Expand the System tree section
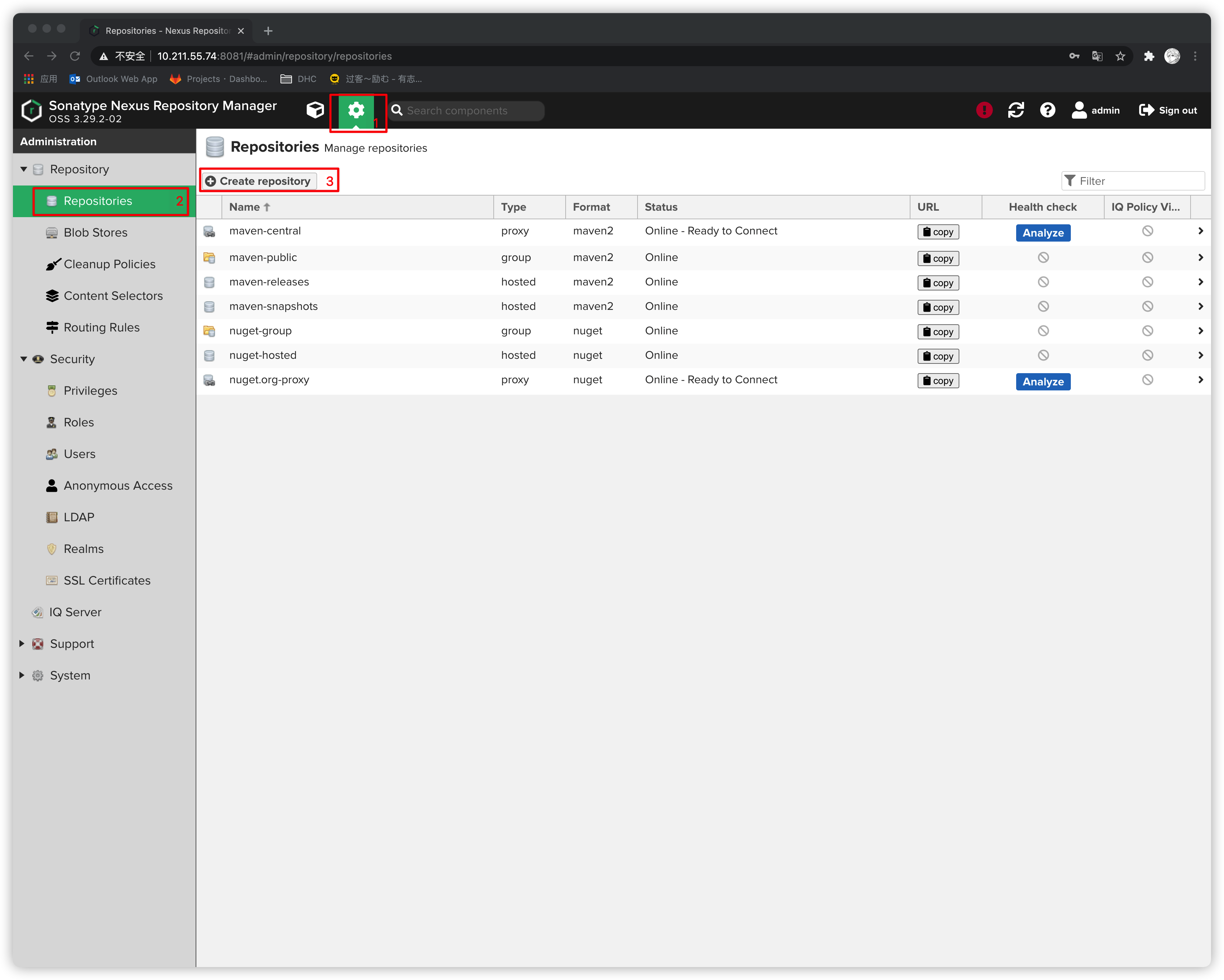This screenshot has width=1224, height=980. (x=22, y=675)
